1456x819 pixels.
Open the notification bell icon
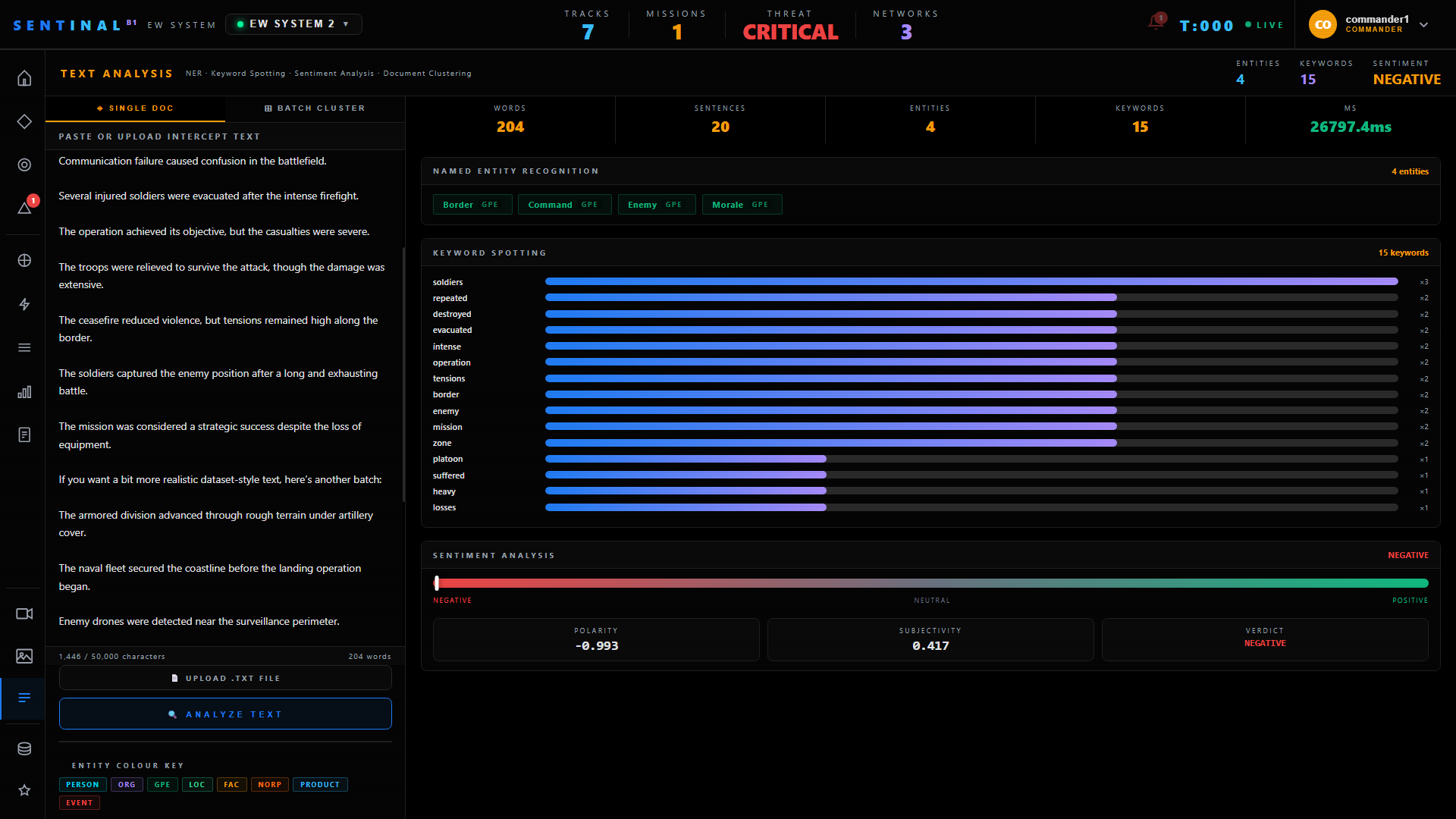pyautogui.click(x=1156, y=22)
